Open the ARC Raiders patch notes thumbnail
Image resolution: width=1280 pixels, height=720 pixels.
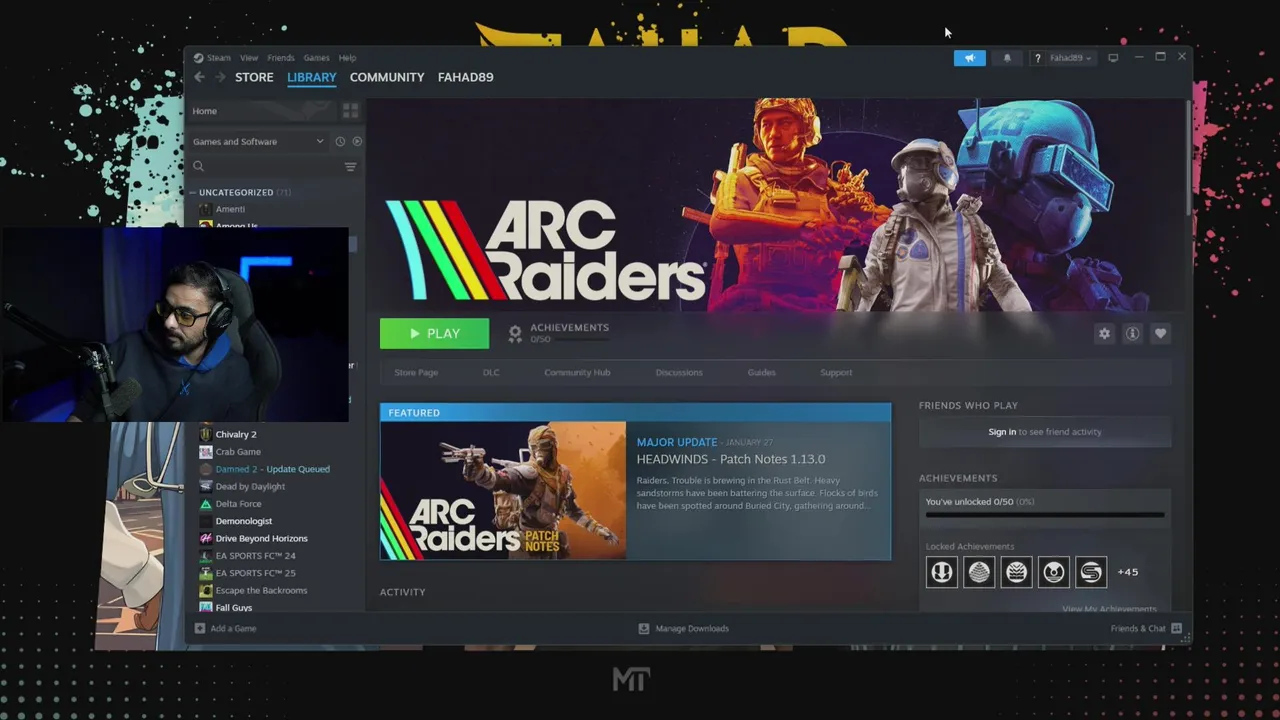point(503,490)
